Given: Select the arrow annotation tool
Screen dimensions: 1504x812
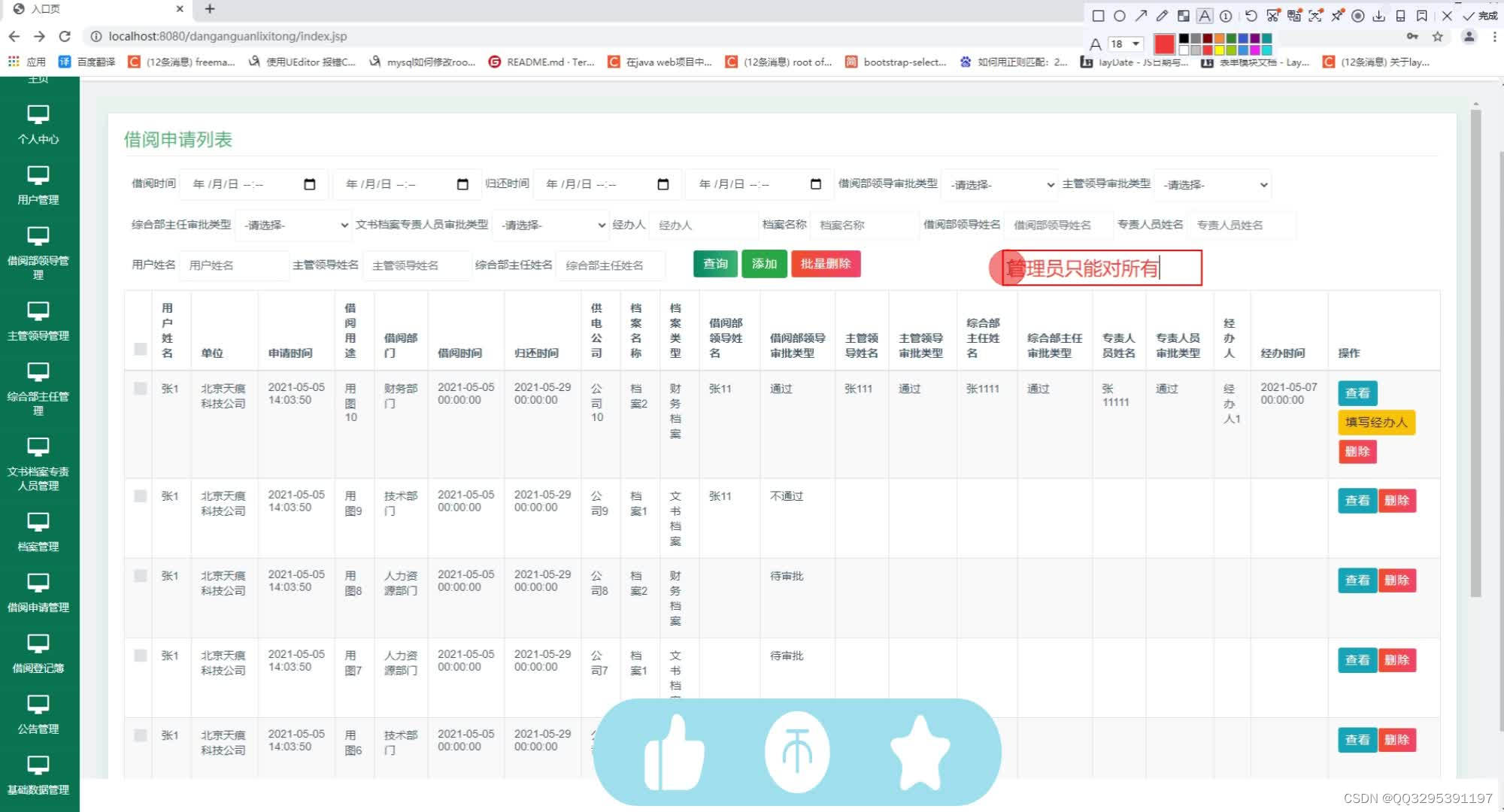Looking at the screenshot, I should click(x=1141, y=16).
